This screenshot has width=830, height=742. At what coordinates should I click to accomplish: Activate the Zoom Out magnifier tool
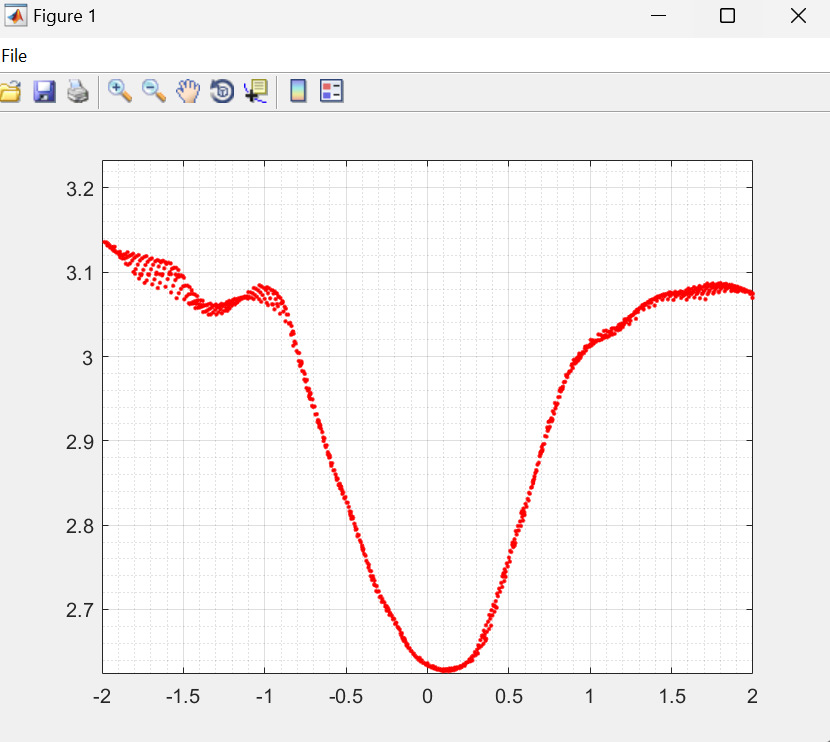point(153,91)
